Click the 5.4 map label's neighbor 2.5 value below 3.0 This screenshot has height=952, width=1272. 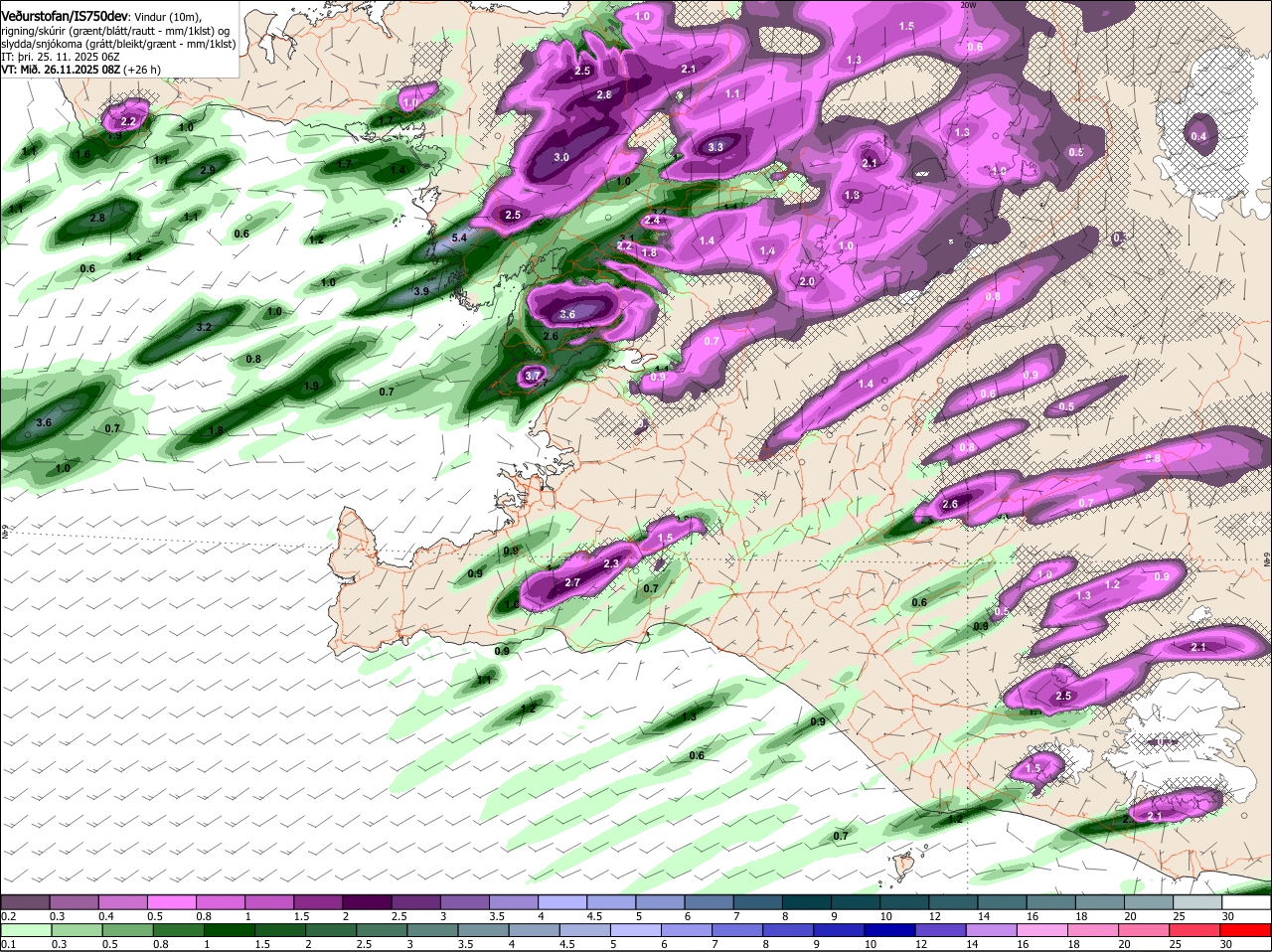513,215
